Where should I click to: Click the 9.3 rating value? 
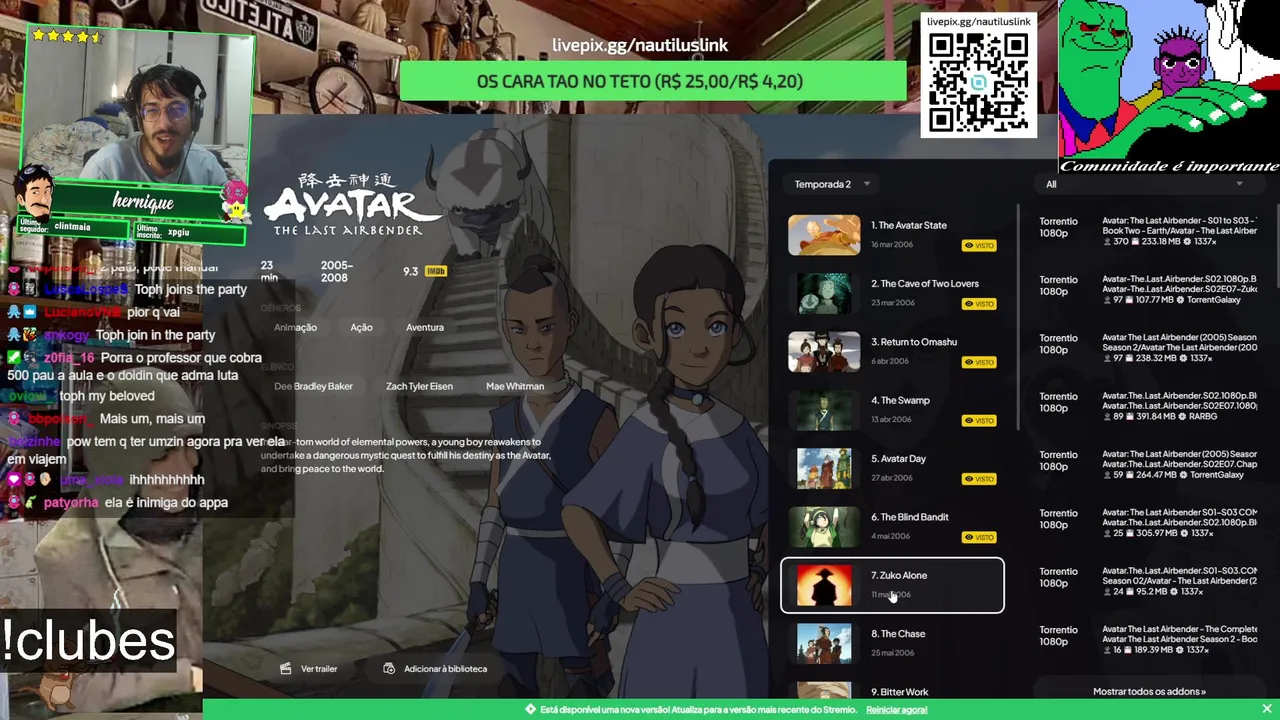410,271
